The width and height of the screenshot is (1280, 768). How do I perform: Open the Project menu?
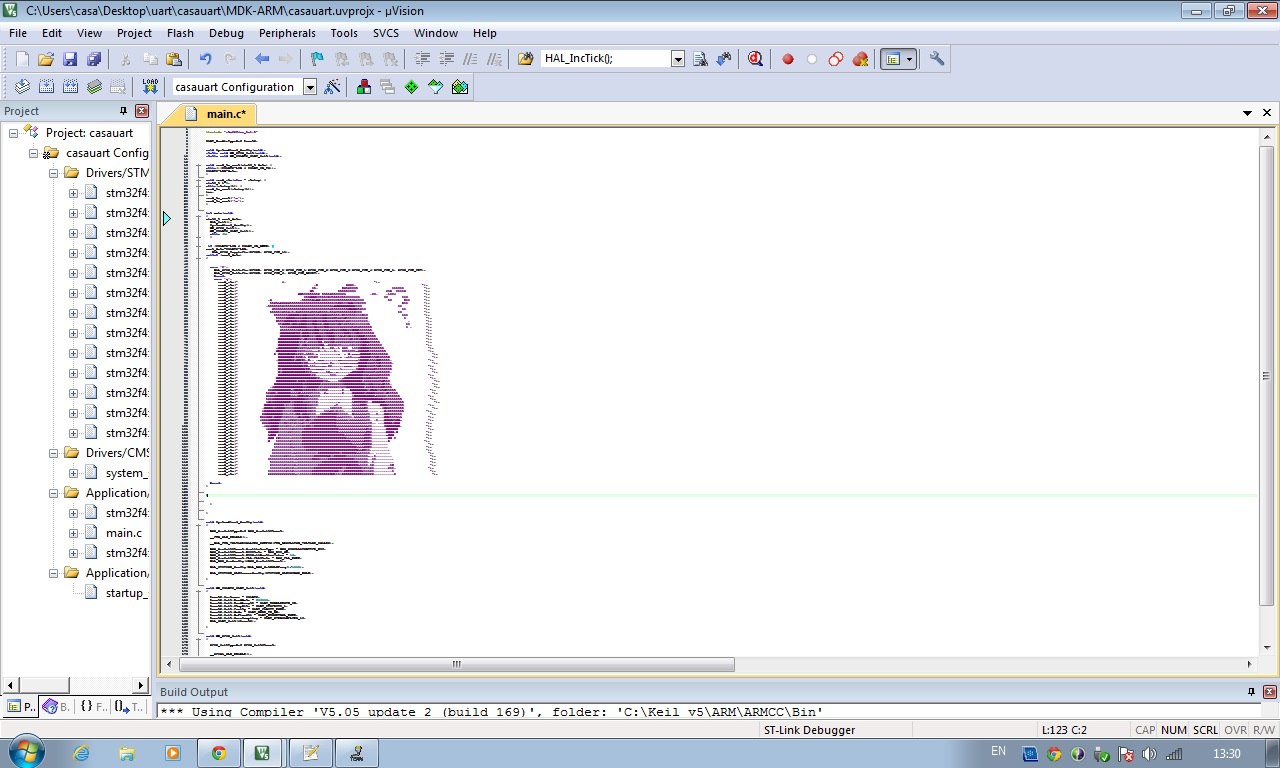tap(134, 33)
